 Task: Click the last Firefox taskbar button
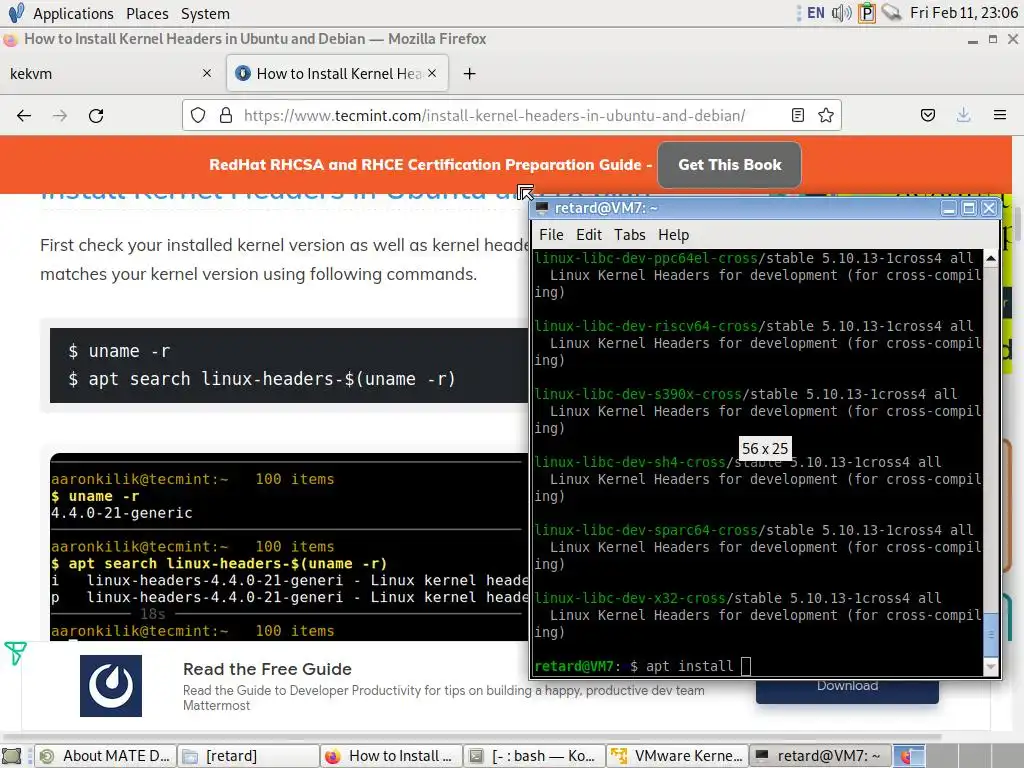[x=908, y=756]
